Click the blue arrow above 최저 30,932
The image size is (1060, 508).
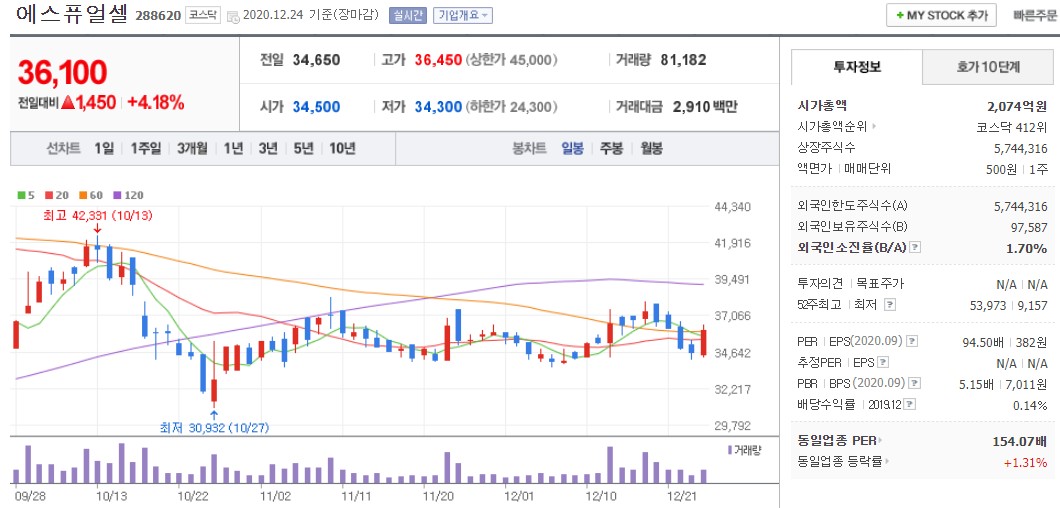[214, 414]
